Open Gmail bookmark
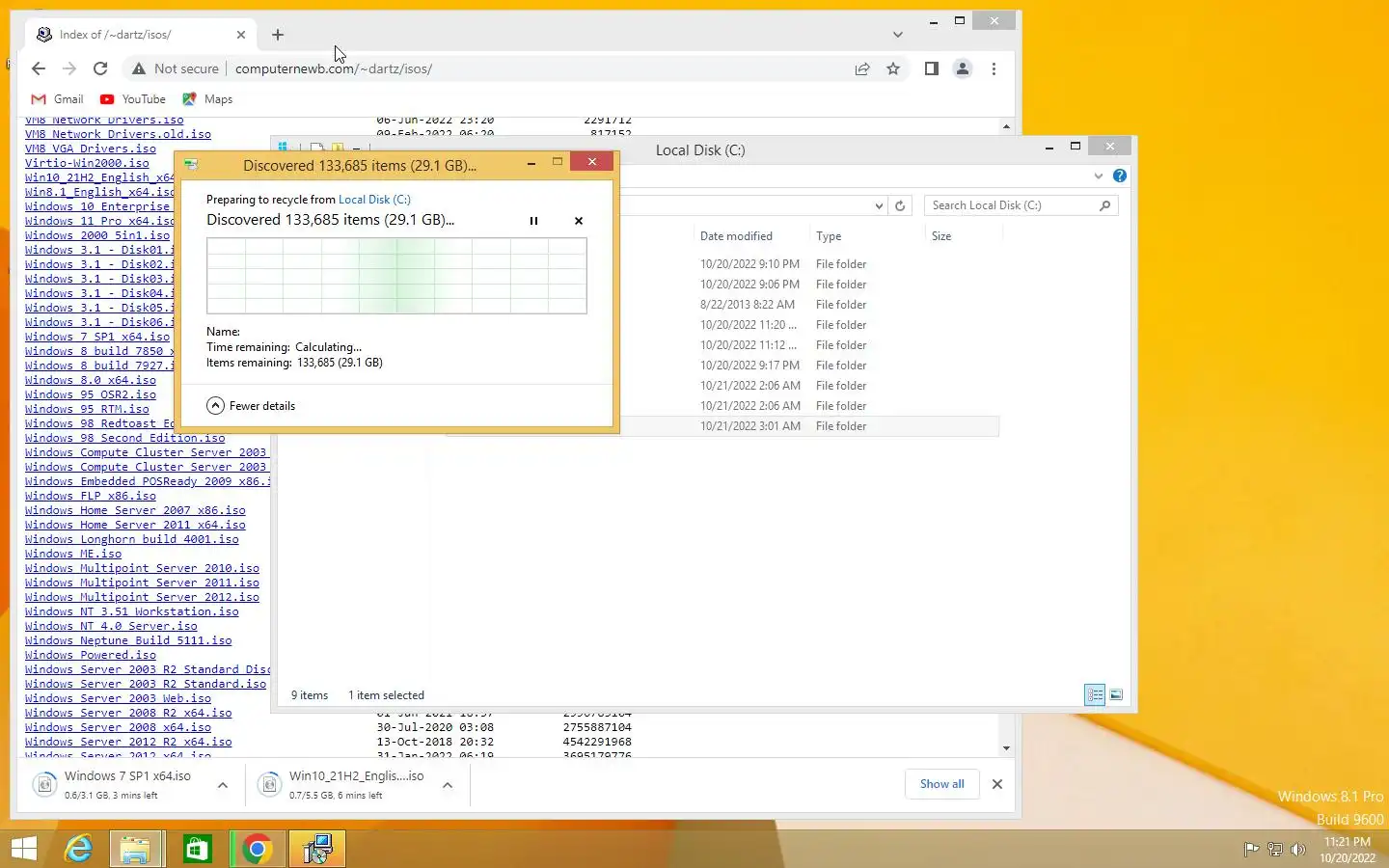The height and width of the screenshot is (868, 1389). [x=58, y=99]
